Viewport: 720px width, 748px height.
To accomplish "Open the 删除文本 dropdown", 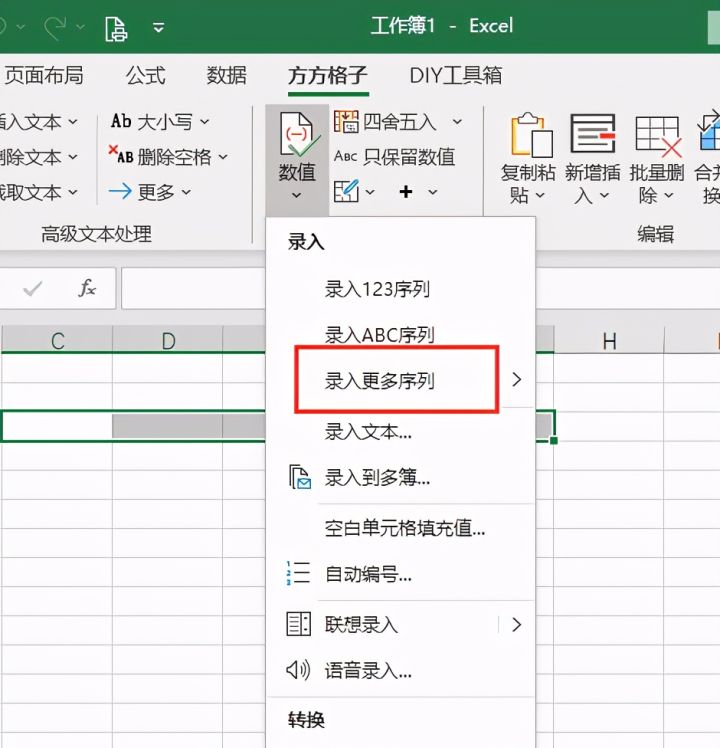I will 39,157.
